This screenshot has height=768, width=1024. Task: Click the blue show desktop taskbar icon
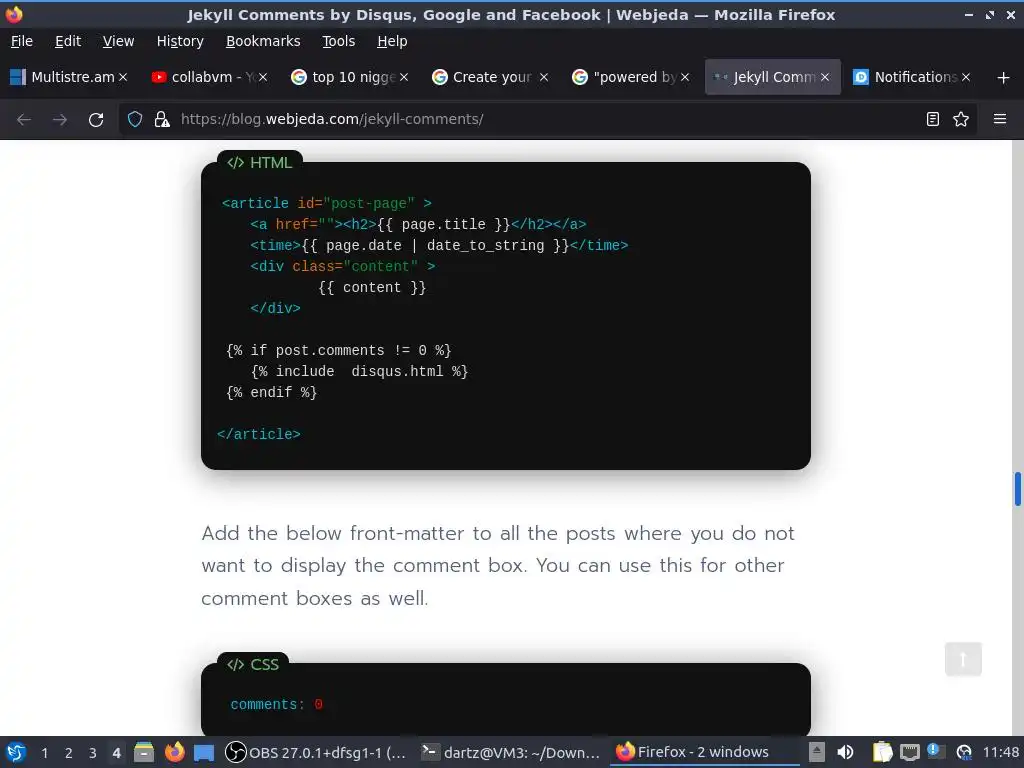point(204,752)
